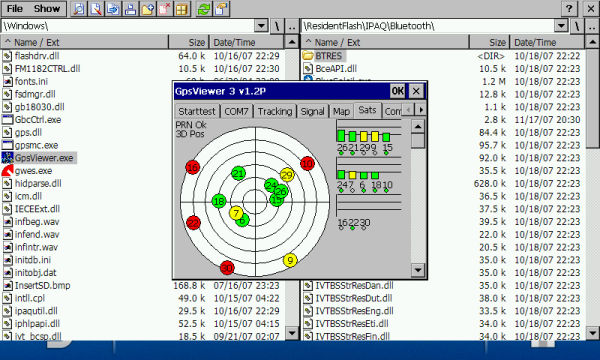
Task: Sort left pane by Size column header
Action: (189, 42)
